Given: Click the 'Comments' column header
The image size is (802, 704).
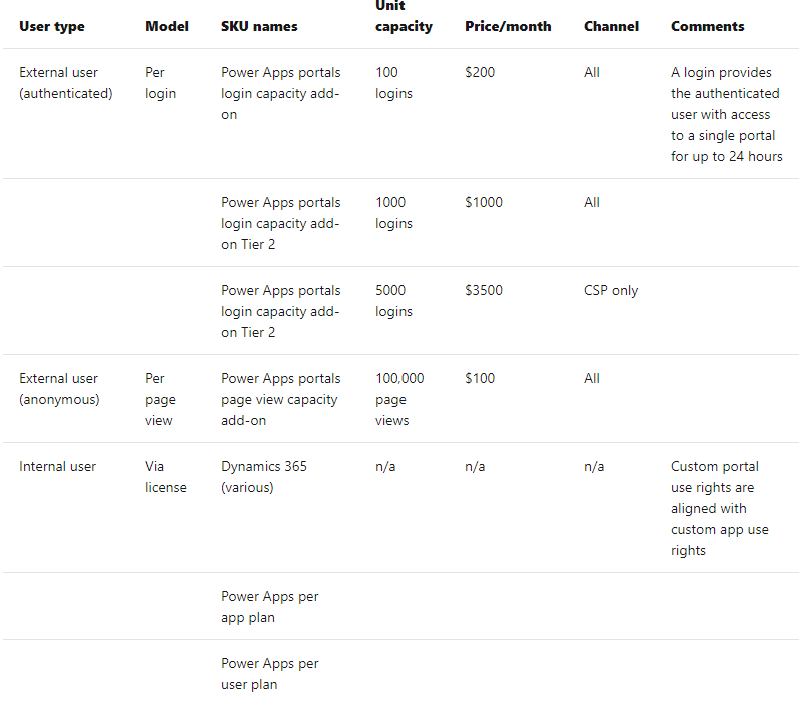Looking at the screenshot, I should (707, 26).
